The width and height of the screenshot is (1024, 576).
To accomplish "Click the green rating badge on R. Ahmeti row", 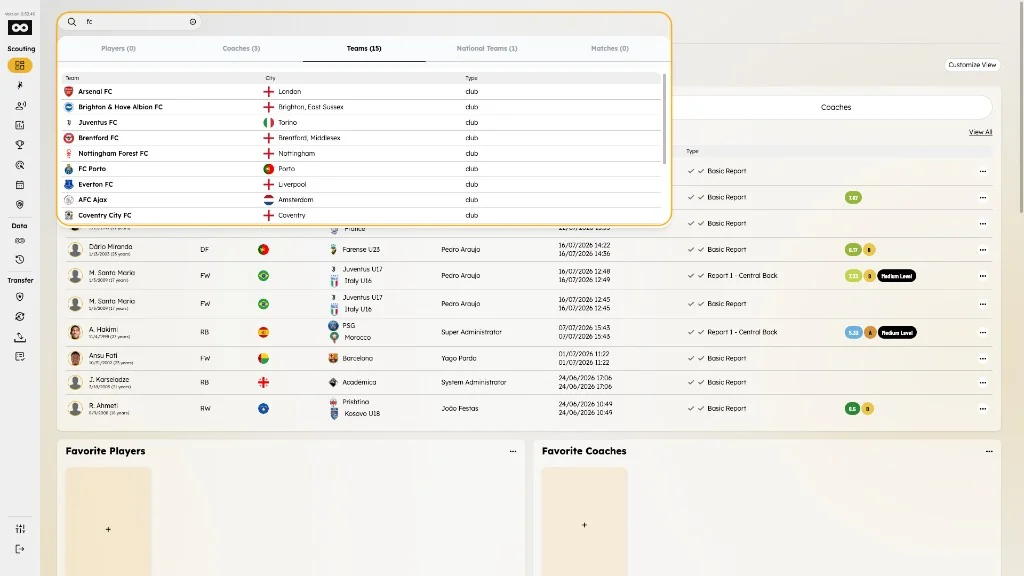I will tap(852, 409).
